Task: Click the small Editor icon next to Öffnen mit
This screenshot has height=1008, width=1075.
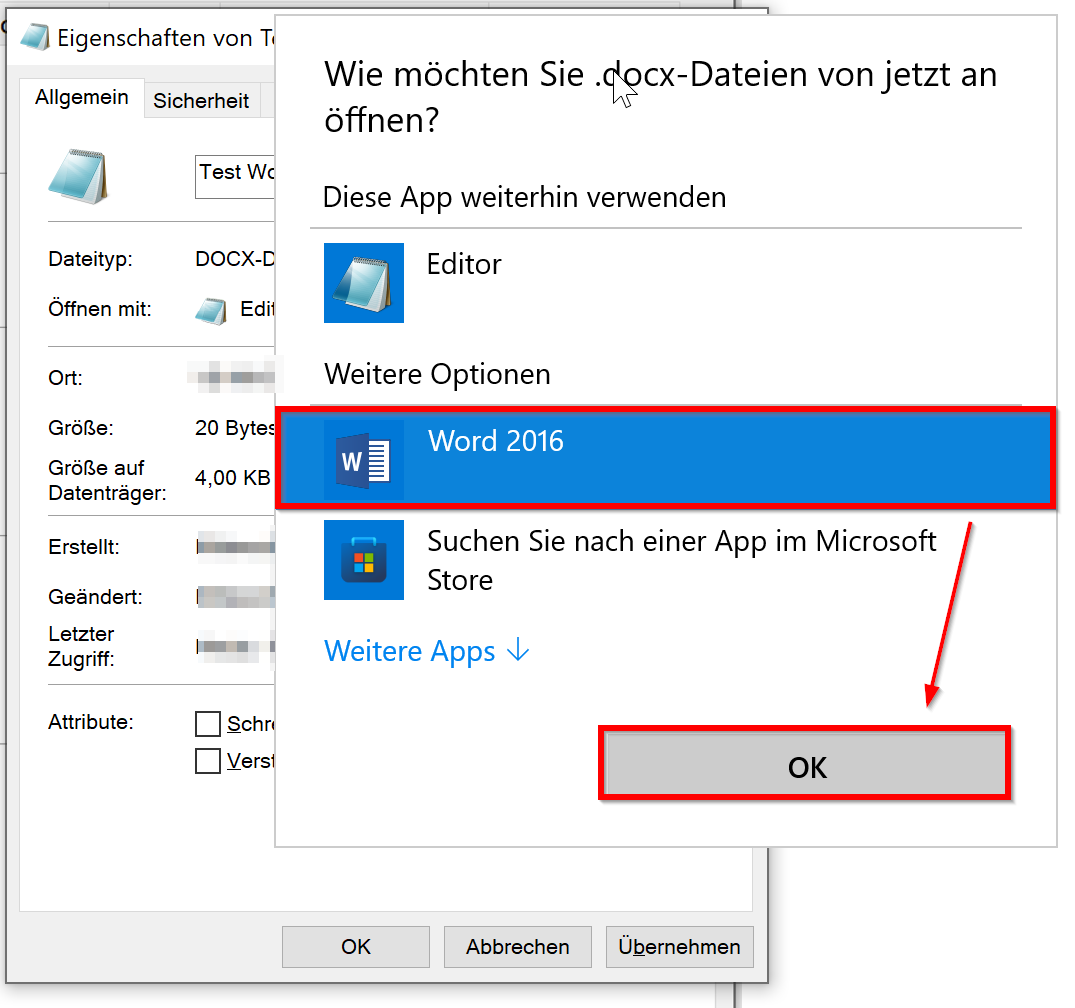Action: tap(211, 311)
